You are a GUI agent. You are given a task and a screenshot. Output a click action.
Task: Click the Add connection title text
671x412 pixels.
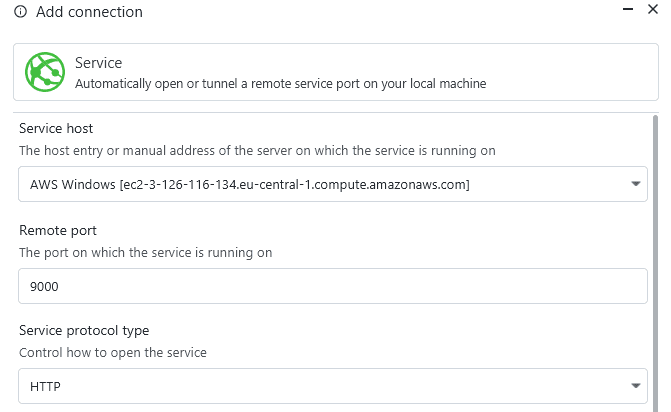89,13
